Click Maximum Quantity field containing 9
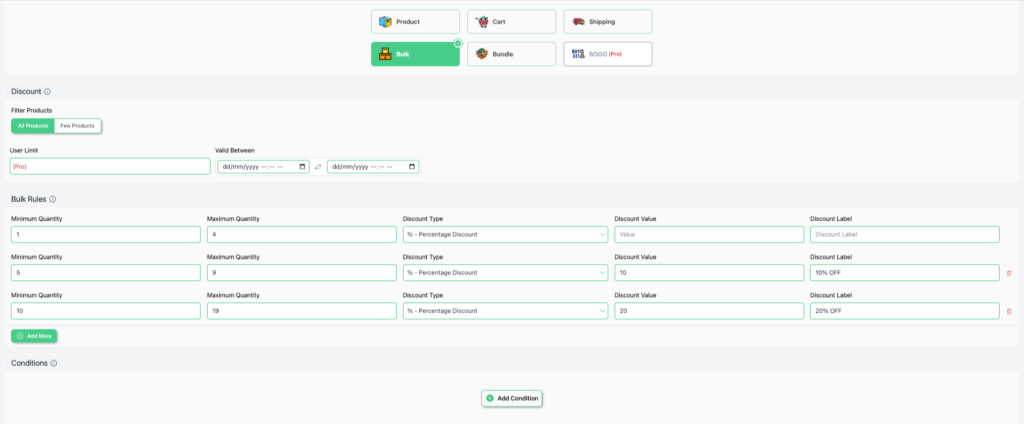This screenshot has height=424, width=1024. (x=302, y=272)
